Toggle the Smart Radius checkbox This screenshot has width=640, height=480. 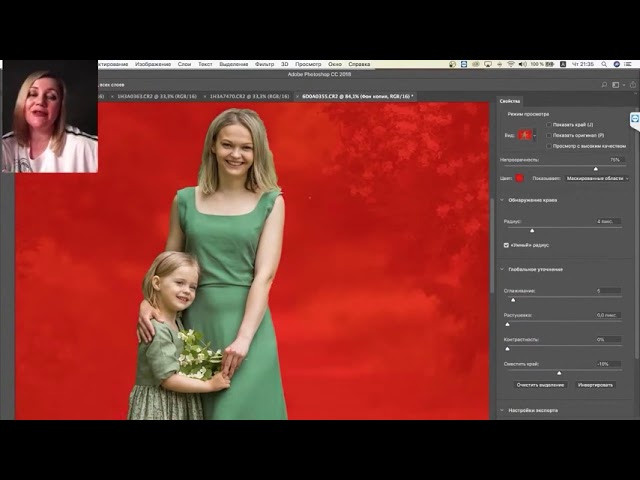(506, 244)
